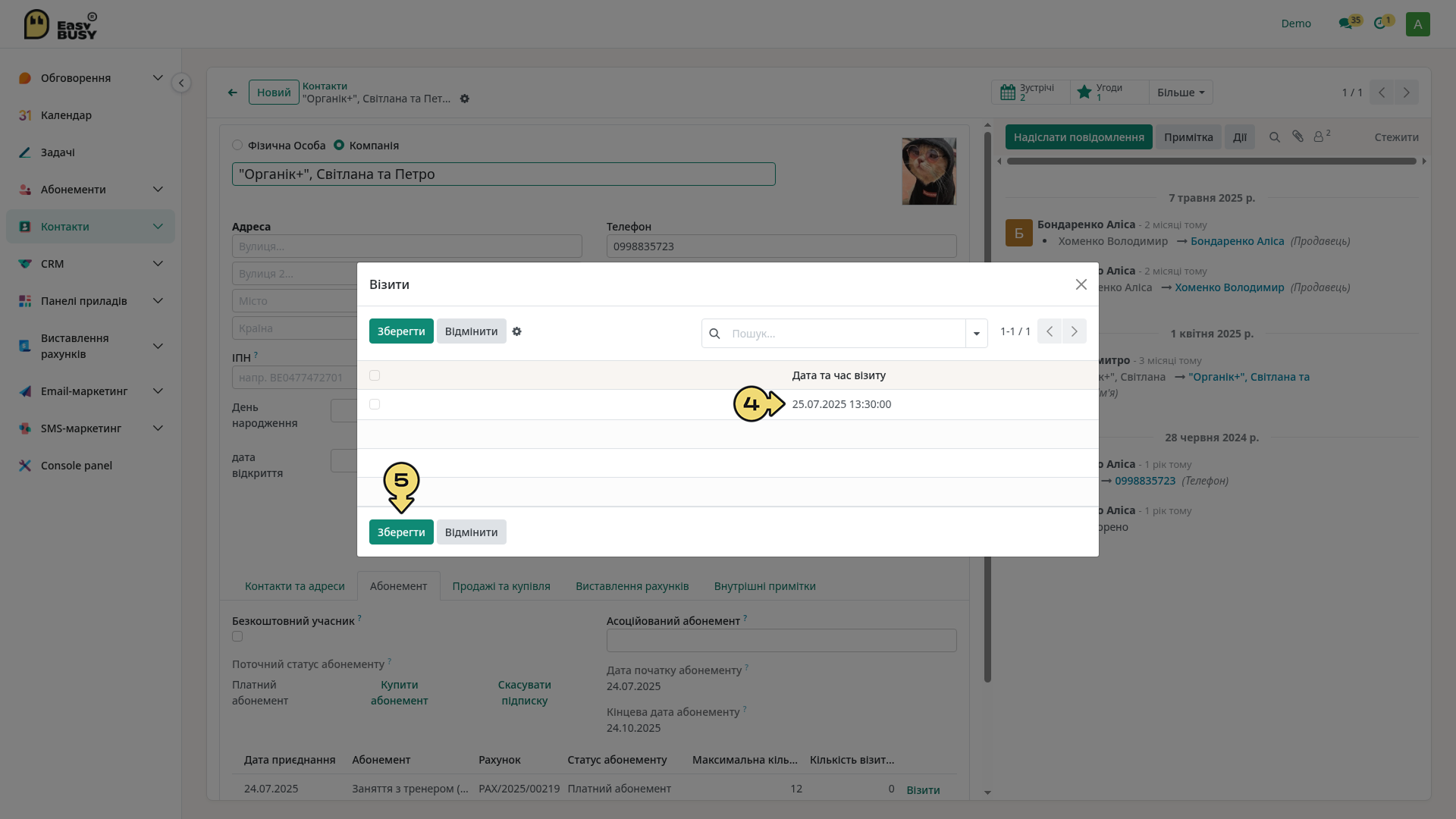Expand the Виставлення рахунків sidebar section
This screenshot has height=819, width=1456.
point(158,346)
